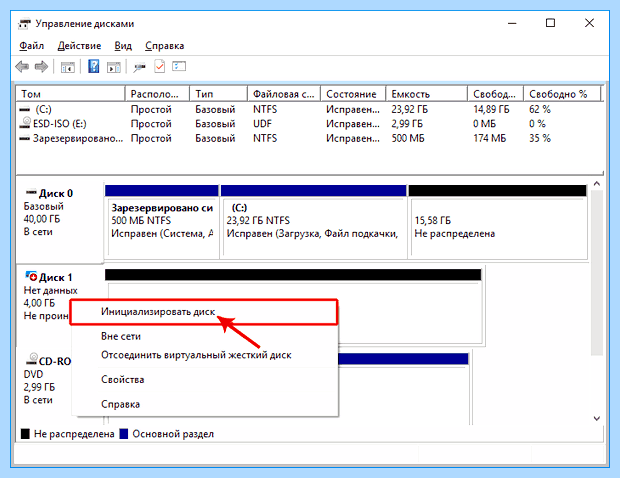Click the blue Основной раздел legend swatch
The image size is (620, 478).
[x=124, y=434]
